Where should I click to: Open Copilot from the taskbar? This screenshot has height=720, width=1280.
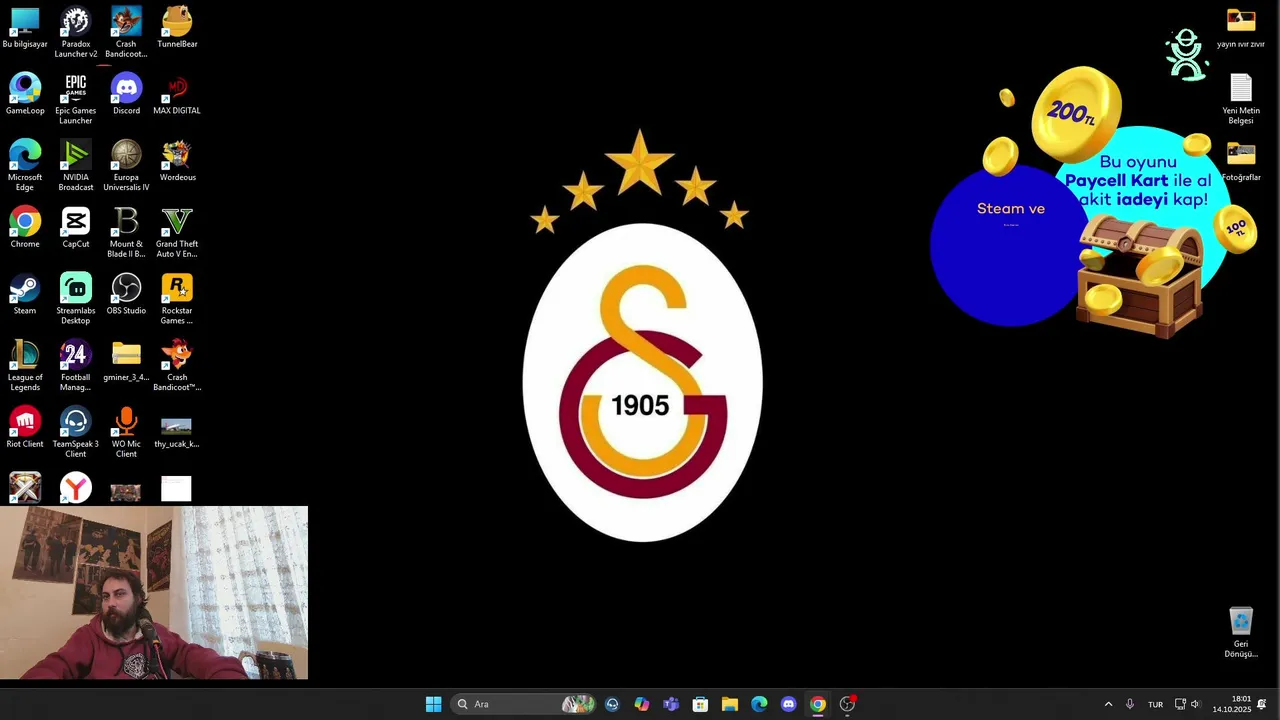coord(641,704)
